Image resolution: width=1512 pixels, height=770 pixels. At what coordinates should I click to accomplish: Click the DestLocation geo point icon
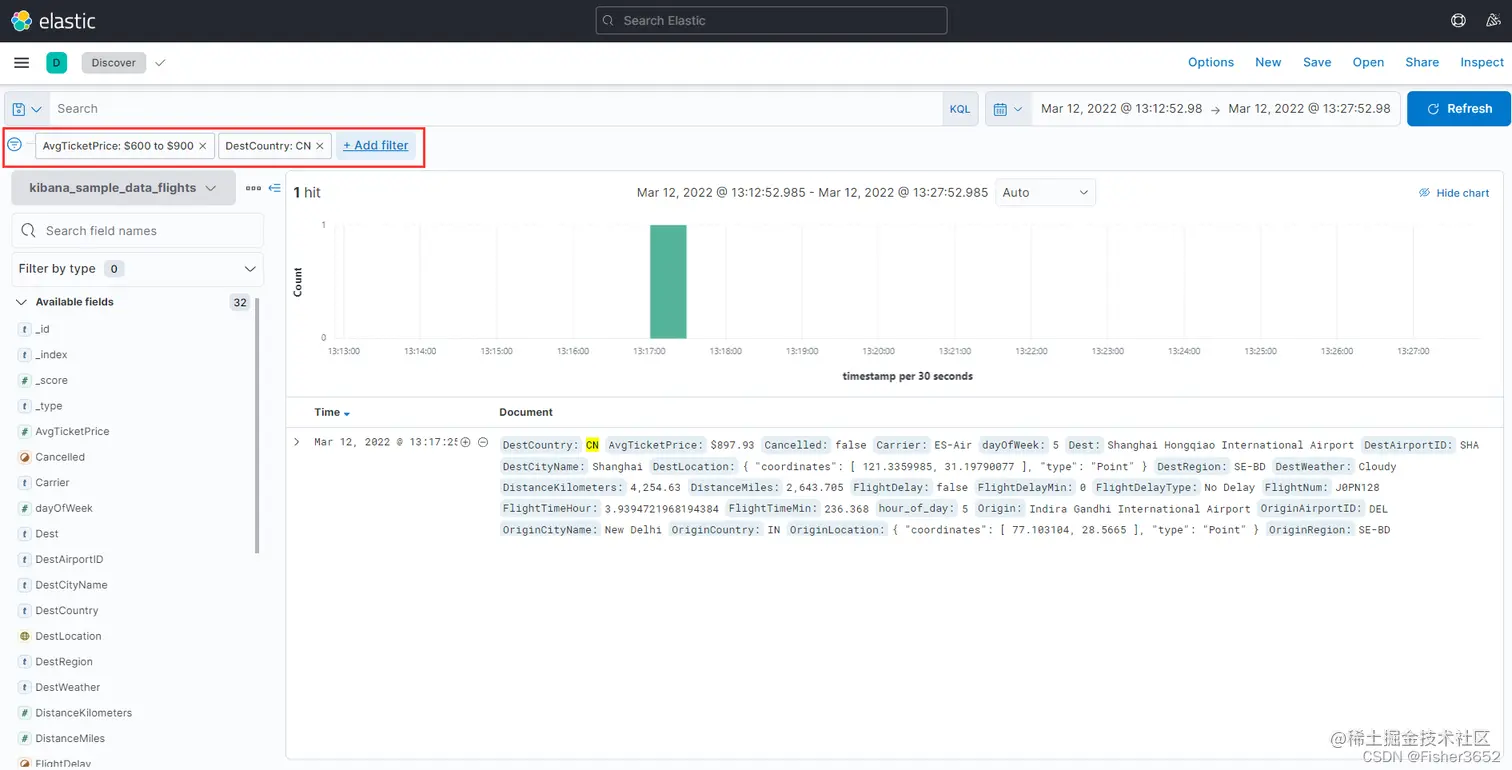[x=24, y=636]
